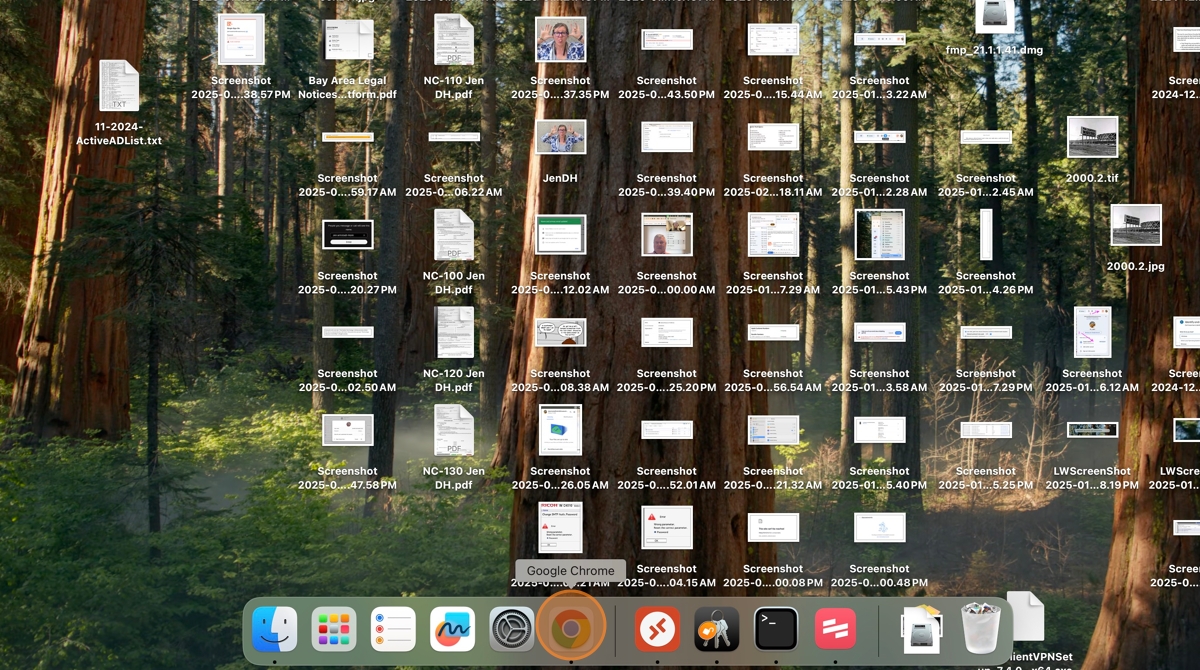Select the 2000.2.jpg image icon
Viewport: 1200px width, 670px height.
(1136, 225)
